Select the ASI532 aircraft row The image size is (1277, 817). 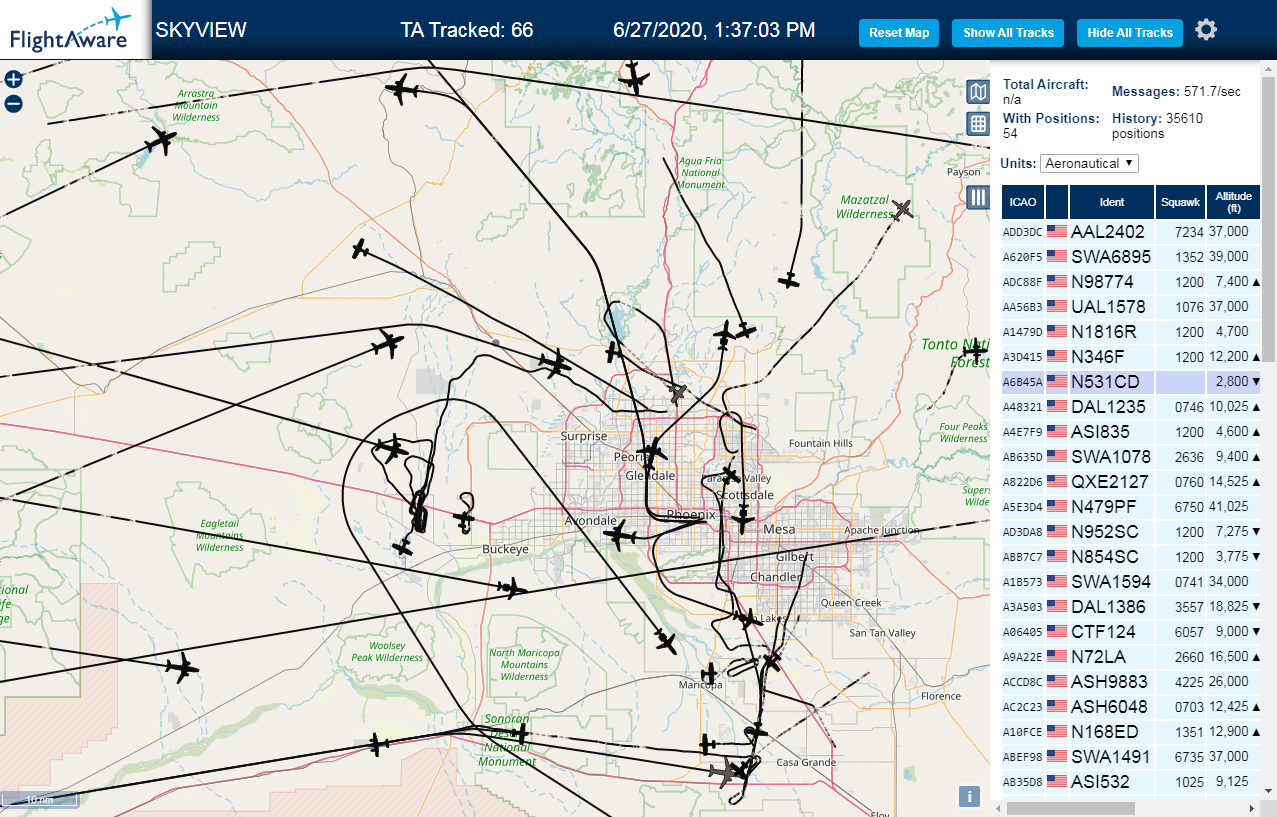[1132, 782]
